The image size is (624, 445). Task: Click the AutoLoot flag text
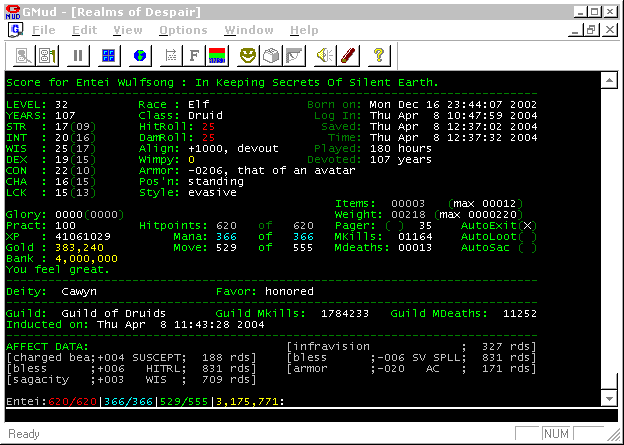(x=498, y=236)
